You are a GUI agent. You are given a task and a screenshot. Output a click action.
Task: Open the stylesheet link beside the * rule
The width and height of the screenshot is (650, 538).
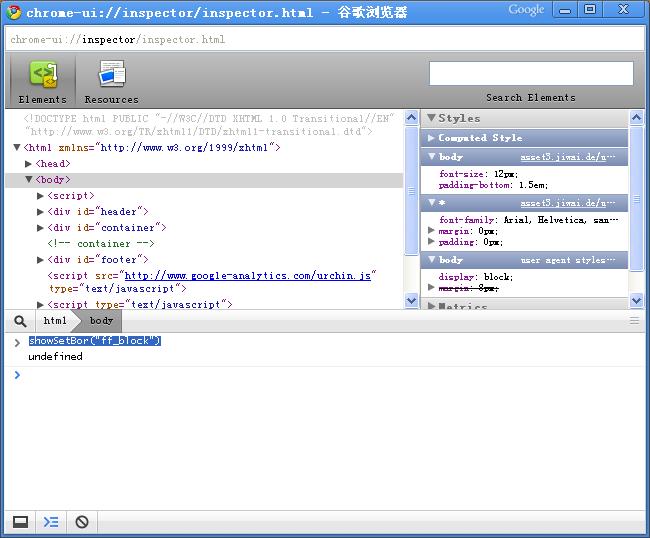(568, 203)
